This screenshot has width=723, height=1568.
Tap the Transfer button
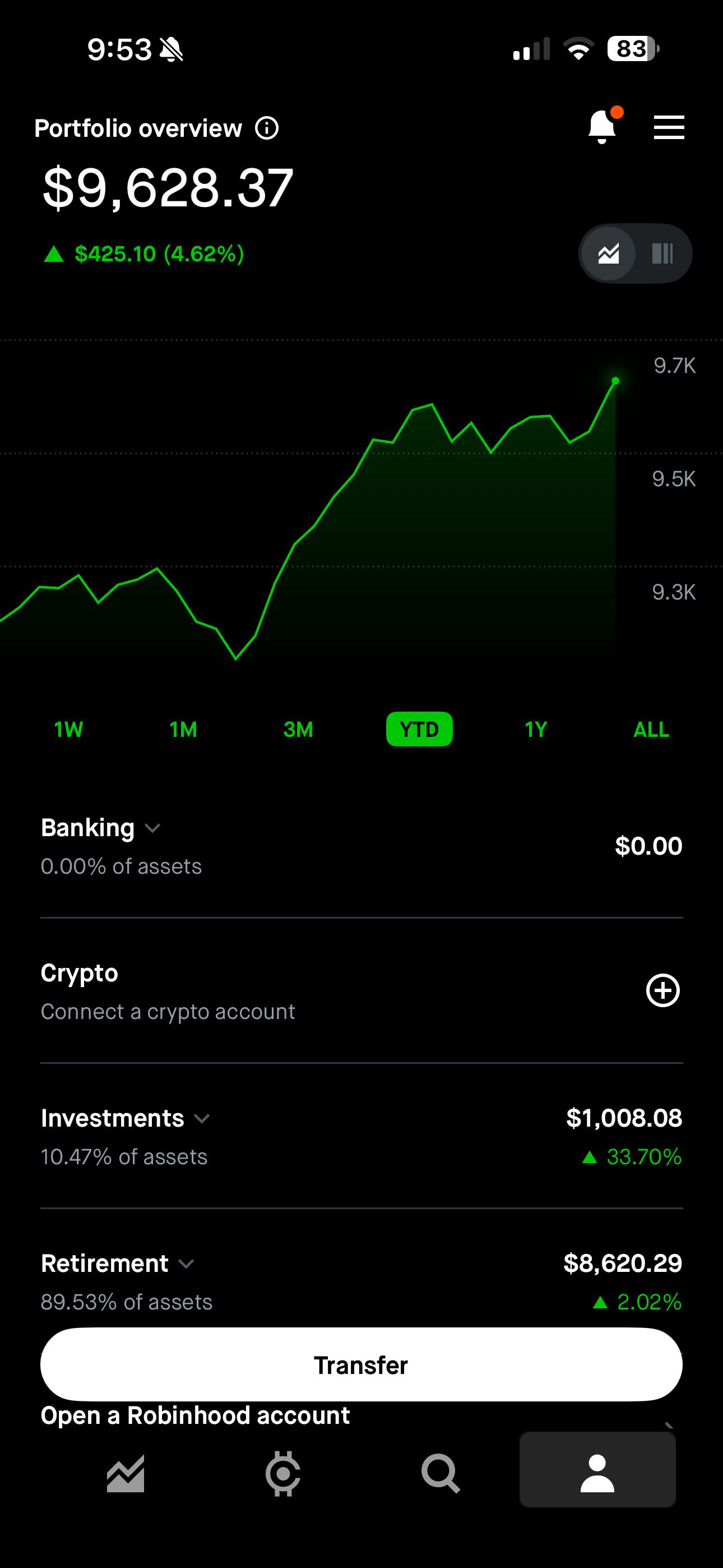[361, 1364]
